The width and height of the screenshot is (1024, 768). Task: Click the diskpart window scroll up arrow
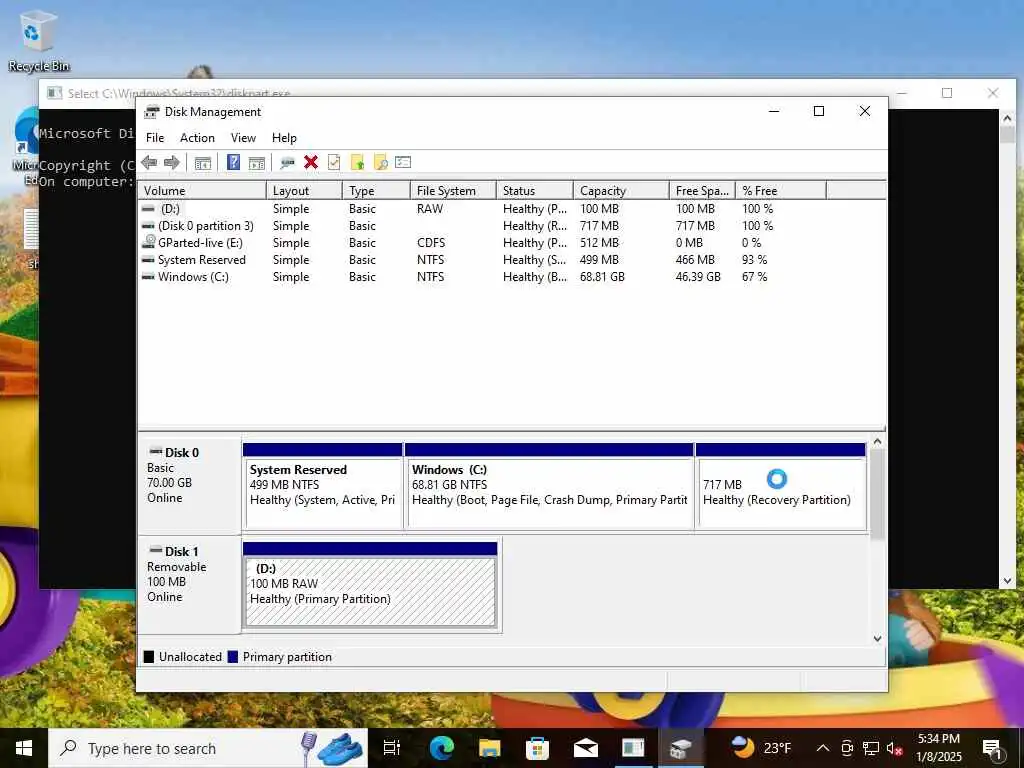tap(1007, 118)
